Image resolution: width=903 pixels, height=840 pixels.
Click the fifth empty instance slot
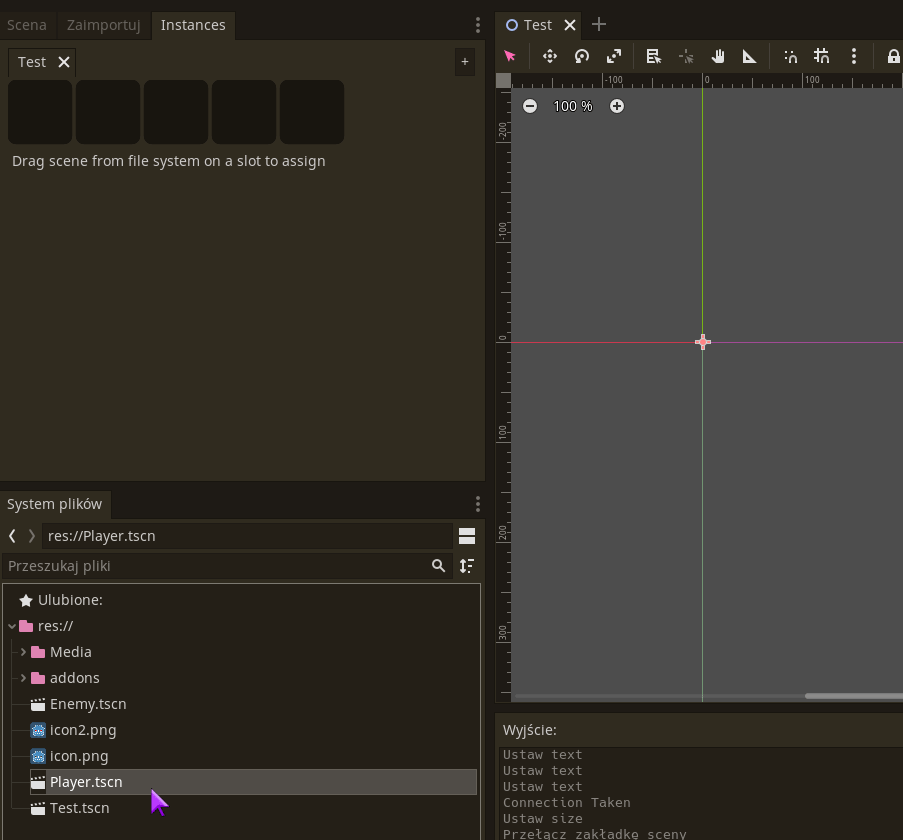tap(312, 112)
